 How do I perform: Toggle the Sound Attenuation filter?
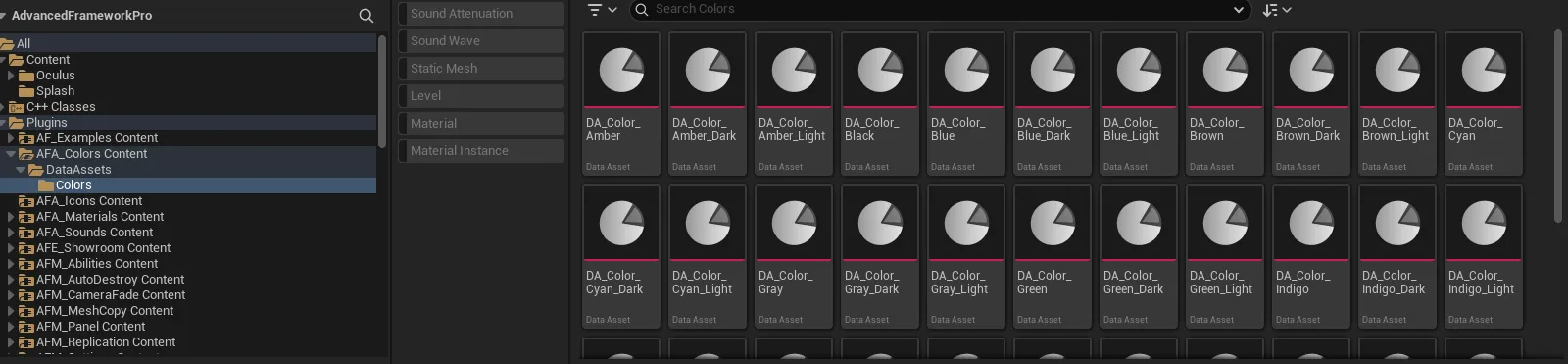[x=480, y=14]
